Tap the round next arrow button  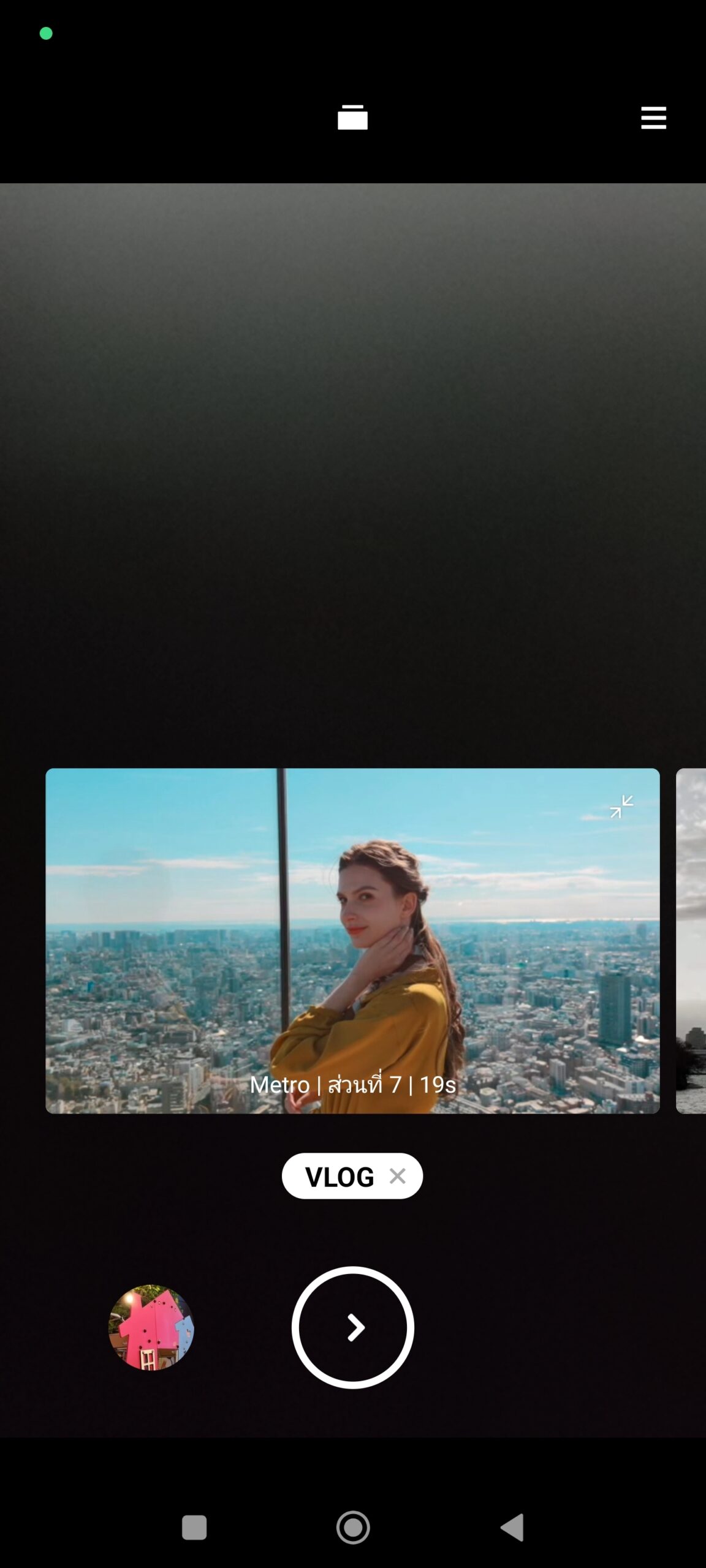[353, 1327]
